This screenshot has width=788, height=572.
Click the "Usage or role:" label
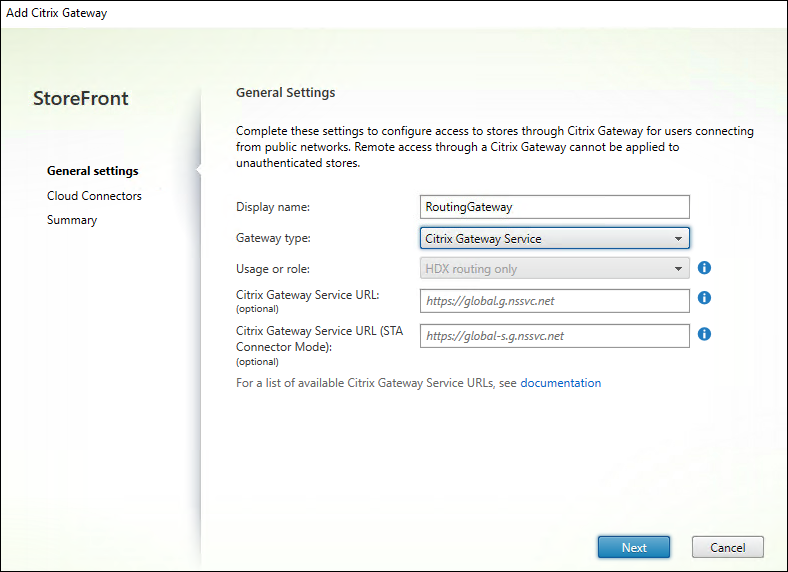point(273,268)
